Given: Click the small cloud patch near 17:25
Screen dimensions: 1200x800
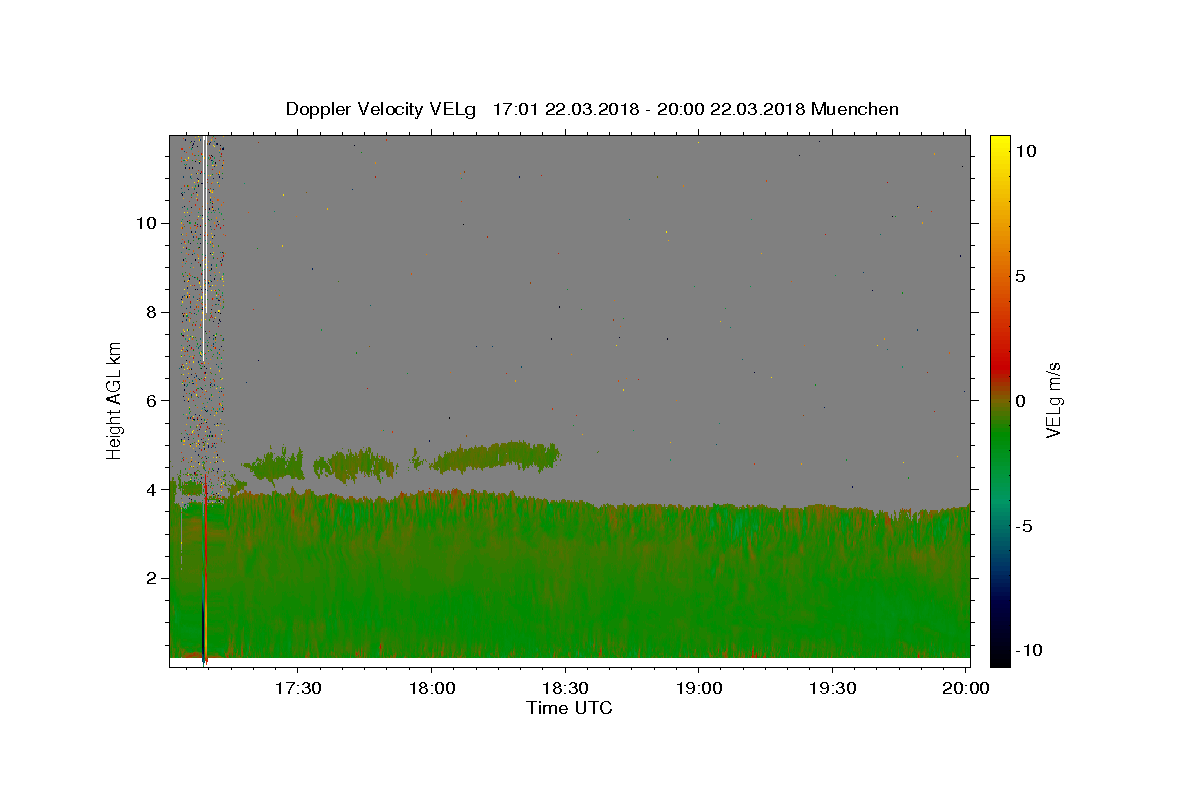Looking at the screenshot, I should [x=273, y=464].
